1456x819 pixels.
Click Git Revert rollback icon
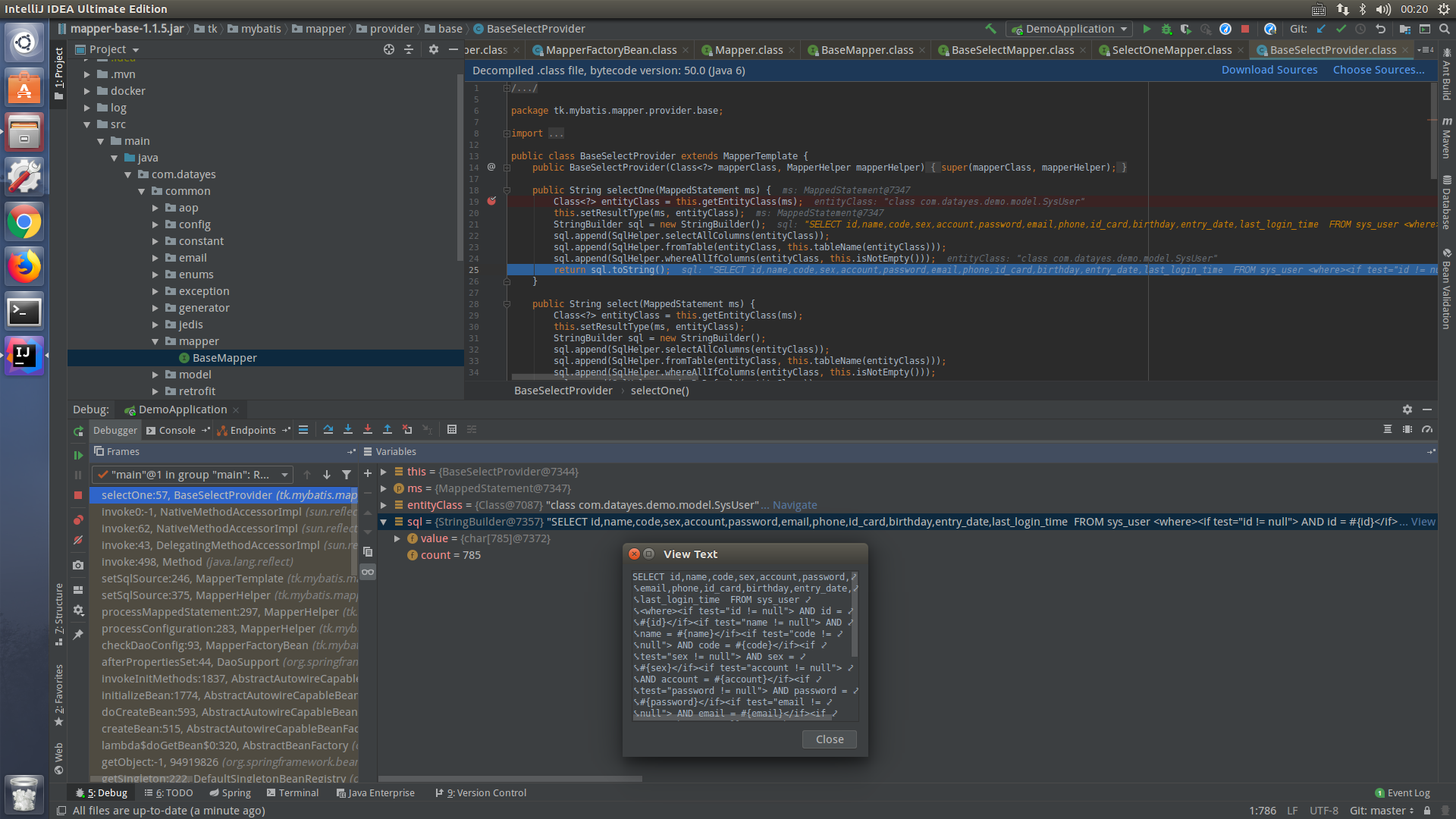[x=1380, y=29]
